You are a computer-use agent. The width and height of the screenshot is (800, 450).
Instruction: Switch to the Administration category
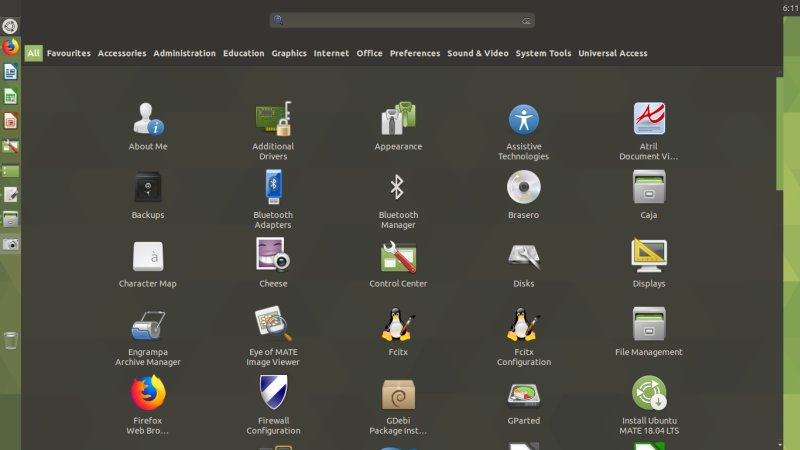pyautogui.click(x=184, y=53)
